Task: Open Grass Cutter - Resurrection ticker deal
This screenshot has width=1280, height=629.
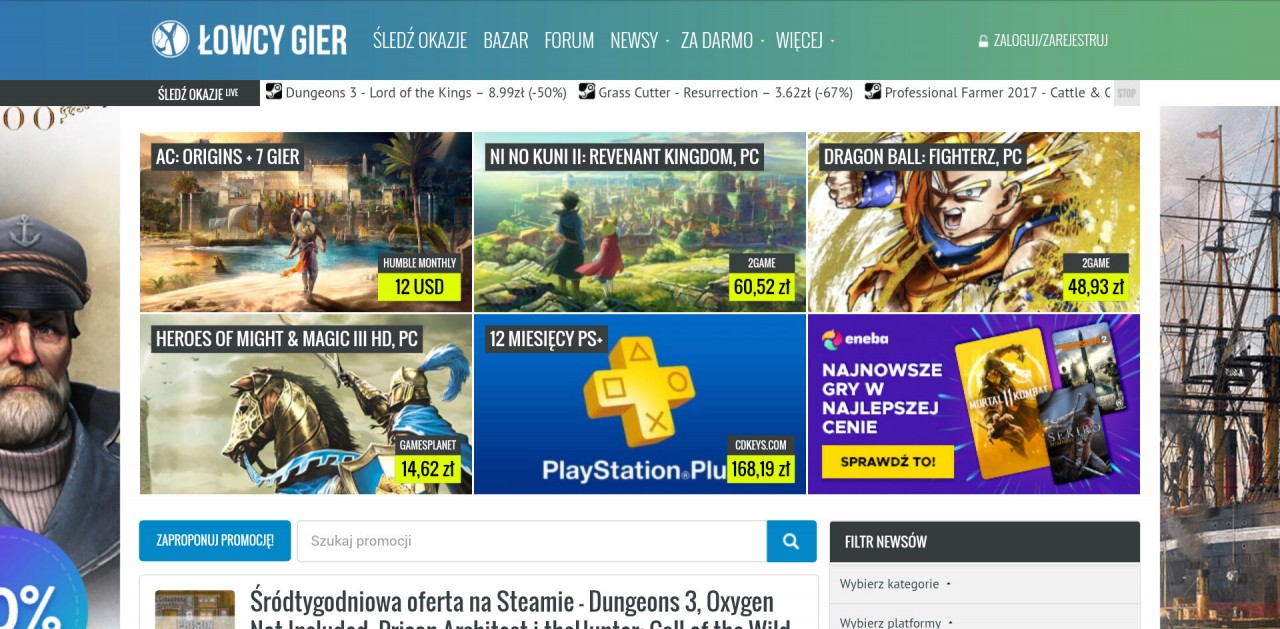Action: tap(726, 92)
